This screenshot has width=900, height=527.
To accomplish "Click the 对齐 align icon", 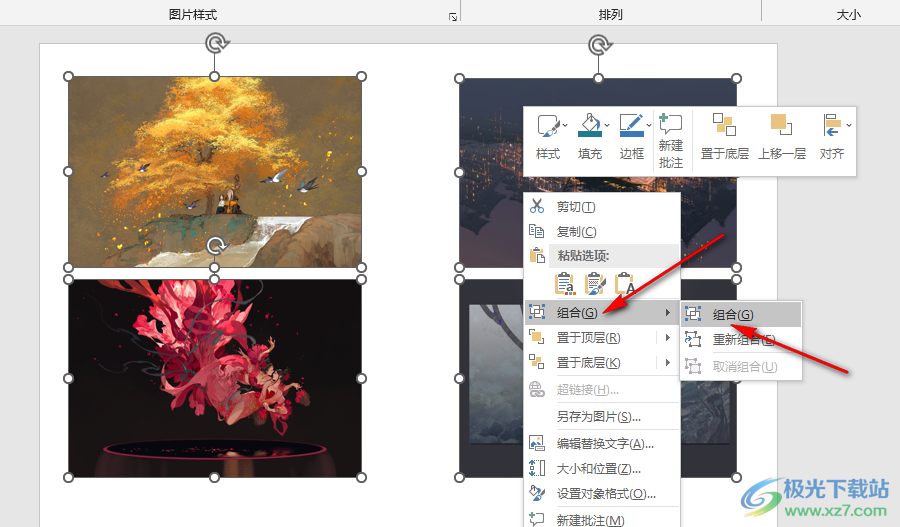I will pyautogui.click(x=832, y=125).
